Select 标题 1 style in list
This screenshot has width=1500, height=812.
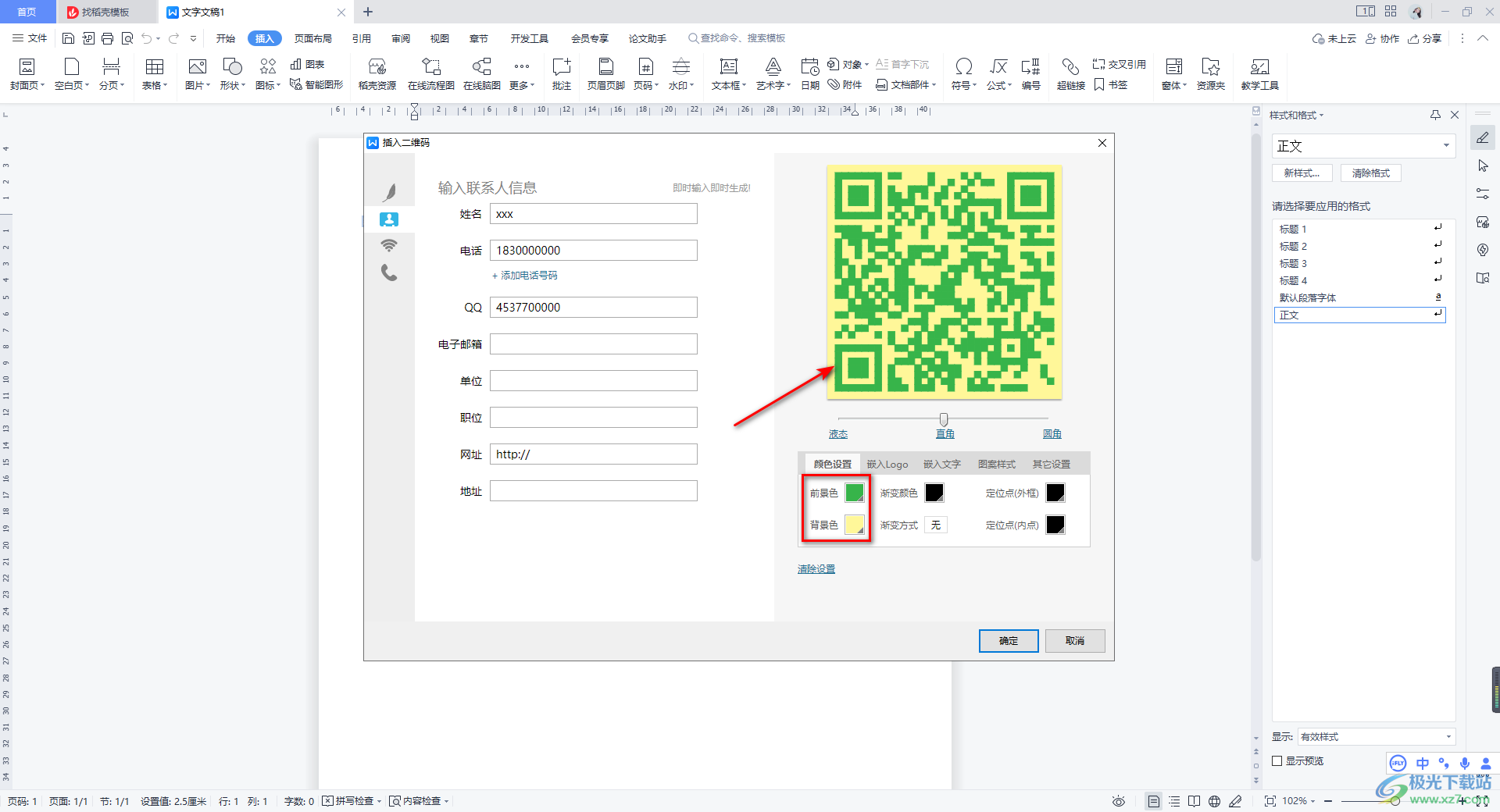(x=1359, y=229)
